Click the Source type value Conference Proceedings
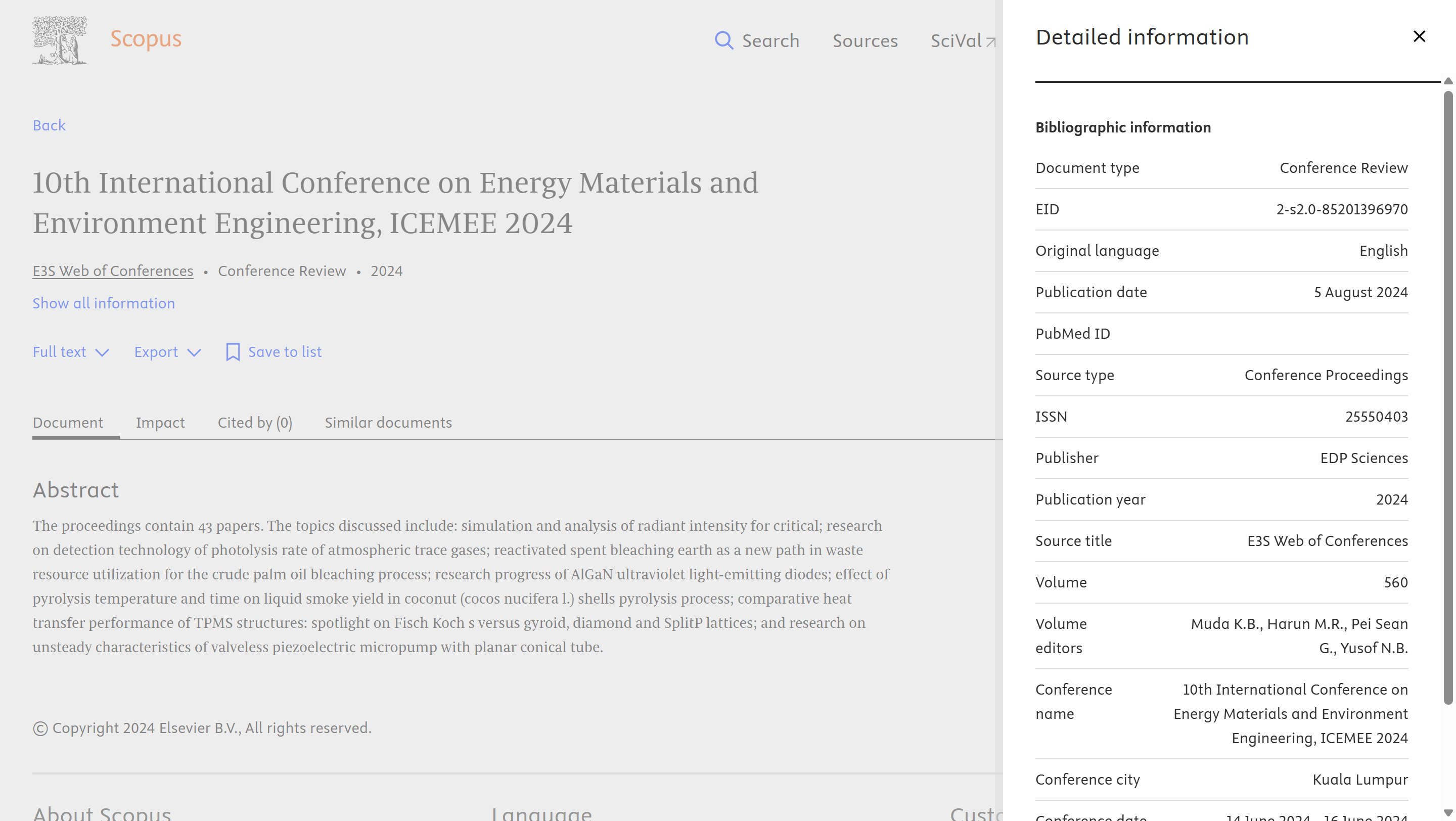Viewport: 1456px width, 821px height. [1326, 376]
